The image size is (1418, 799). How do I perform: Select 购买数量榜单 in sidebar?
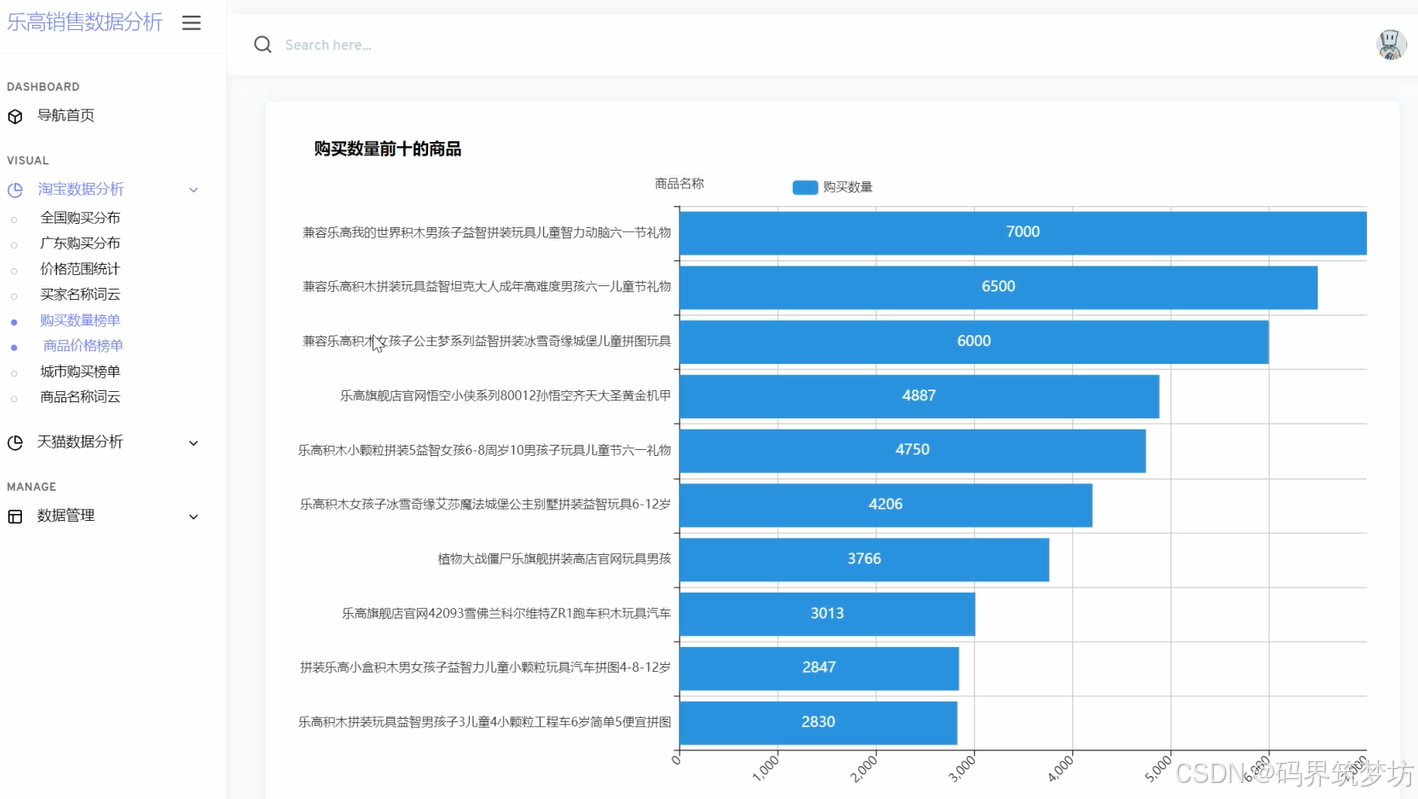click(80, 320)
